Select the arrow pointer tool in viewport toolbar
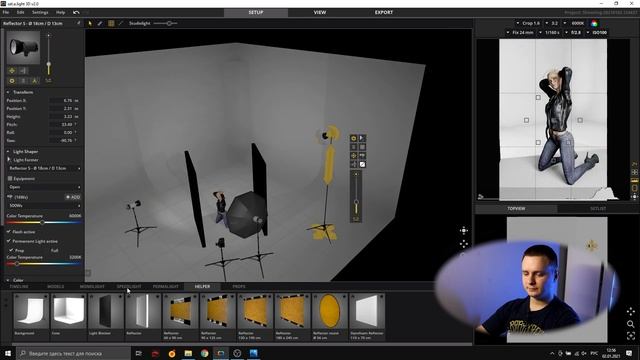This screenshot has width=640, height=360. click(90, 23)
